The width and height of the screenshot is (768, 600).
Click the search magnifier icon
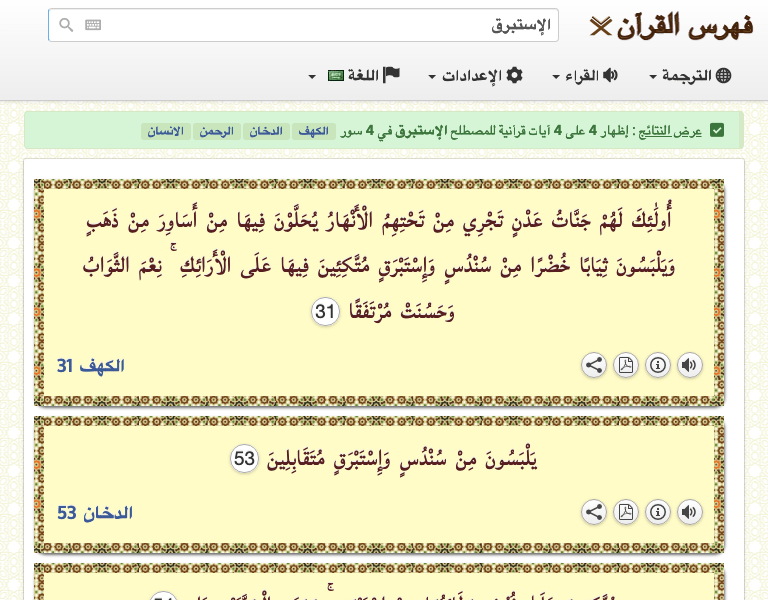pyautogui.click(x=66, y=25)
